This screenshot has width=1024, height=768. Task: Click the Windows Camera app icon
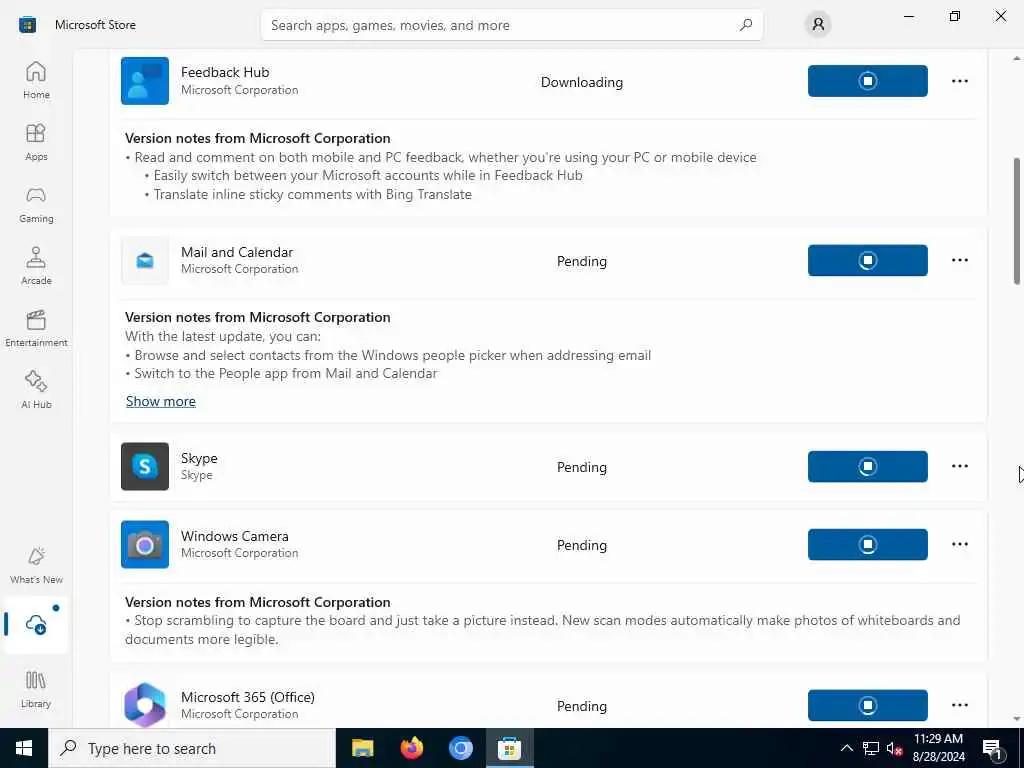click(x=145, y=545)
